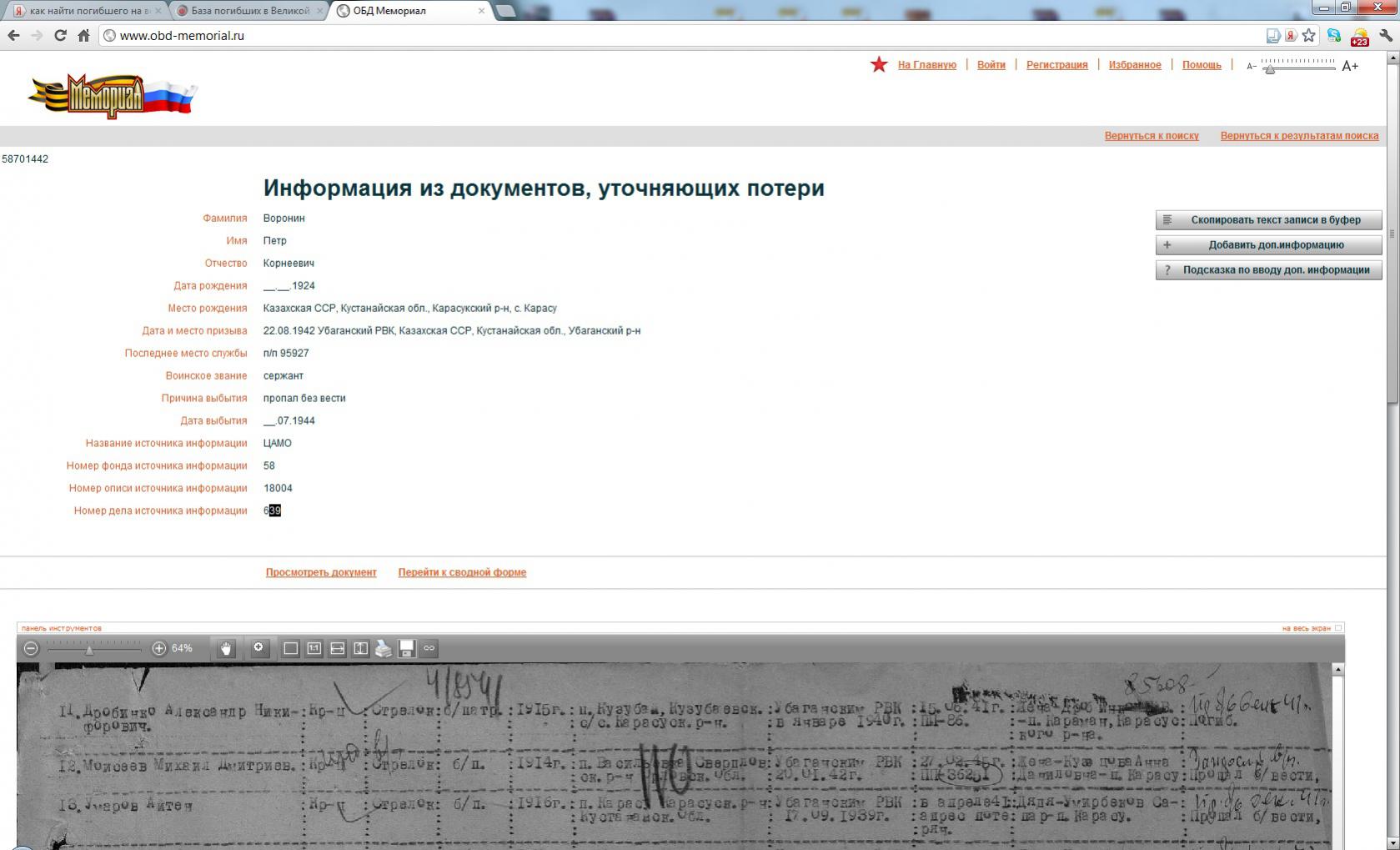This screenshot has height=850, width=1400.
Task: Fit document to viewer height
Action: [x=360, y=648]
